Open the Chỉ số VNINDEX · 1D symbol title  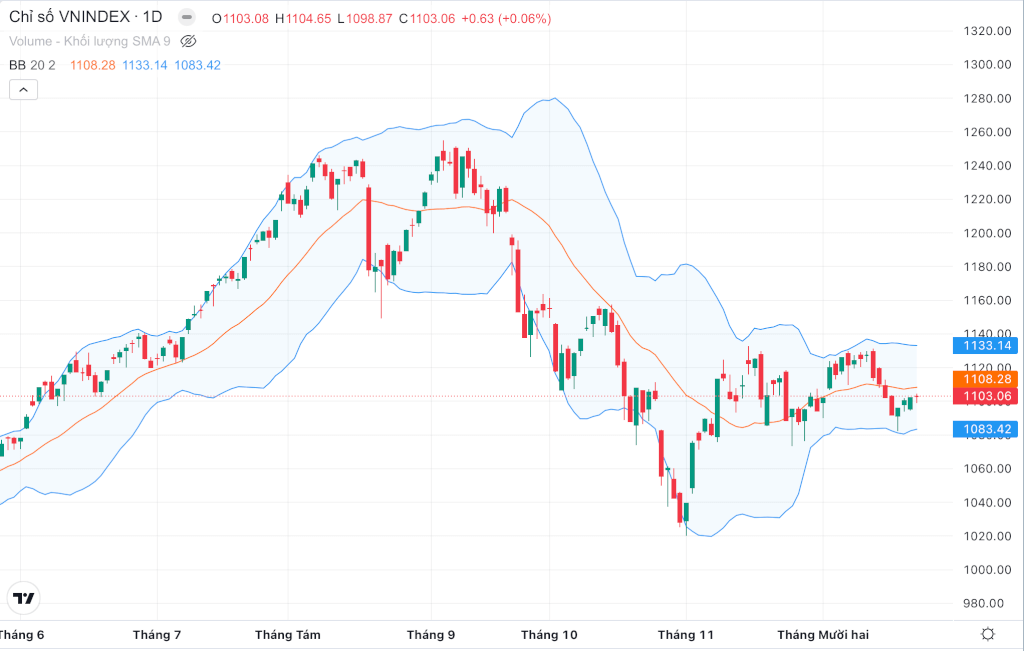86,17
